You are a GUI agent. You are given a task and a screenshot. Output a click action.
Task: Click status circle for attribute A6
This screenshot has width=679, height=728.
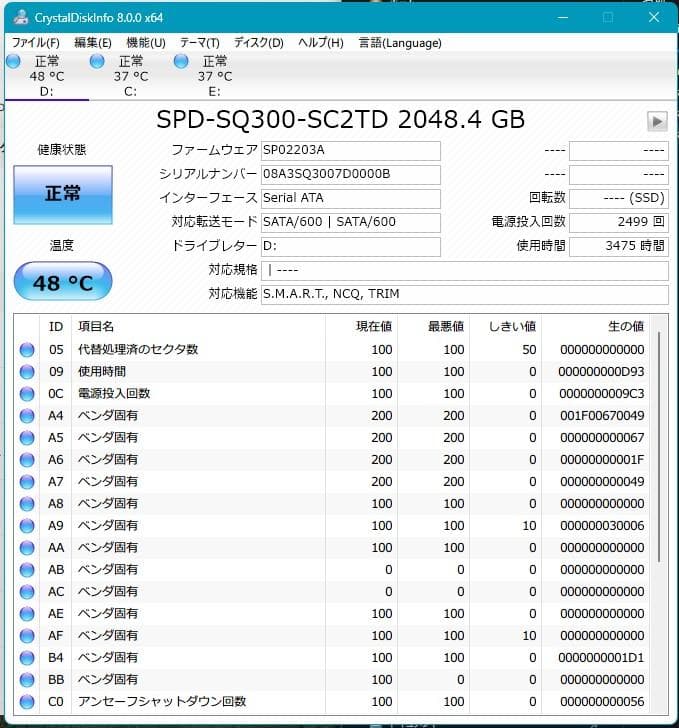pyautogui.click(x=27, y=460)
